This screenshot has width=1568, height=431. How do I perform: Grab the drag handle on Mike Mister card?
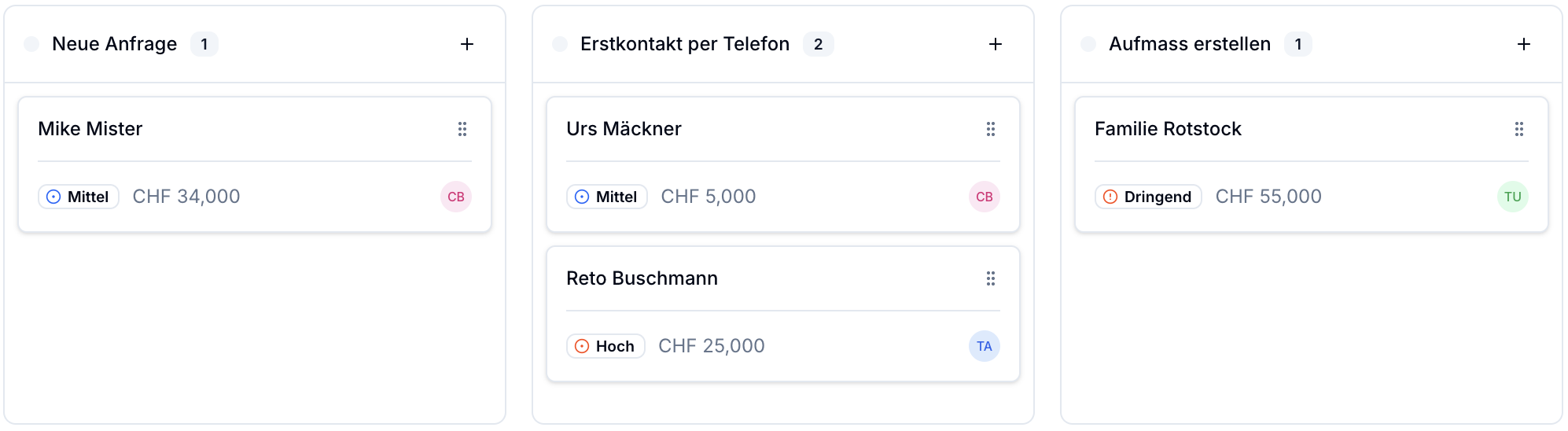pyautogui.click(x=462, y=129)
